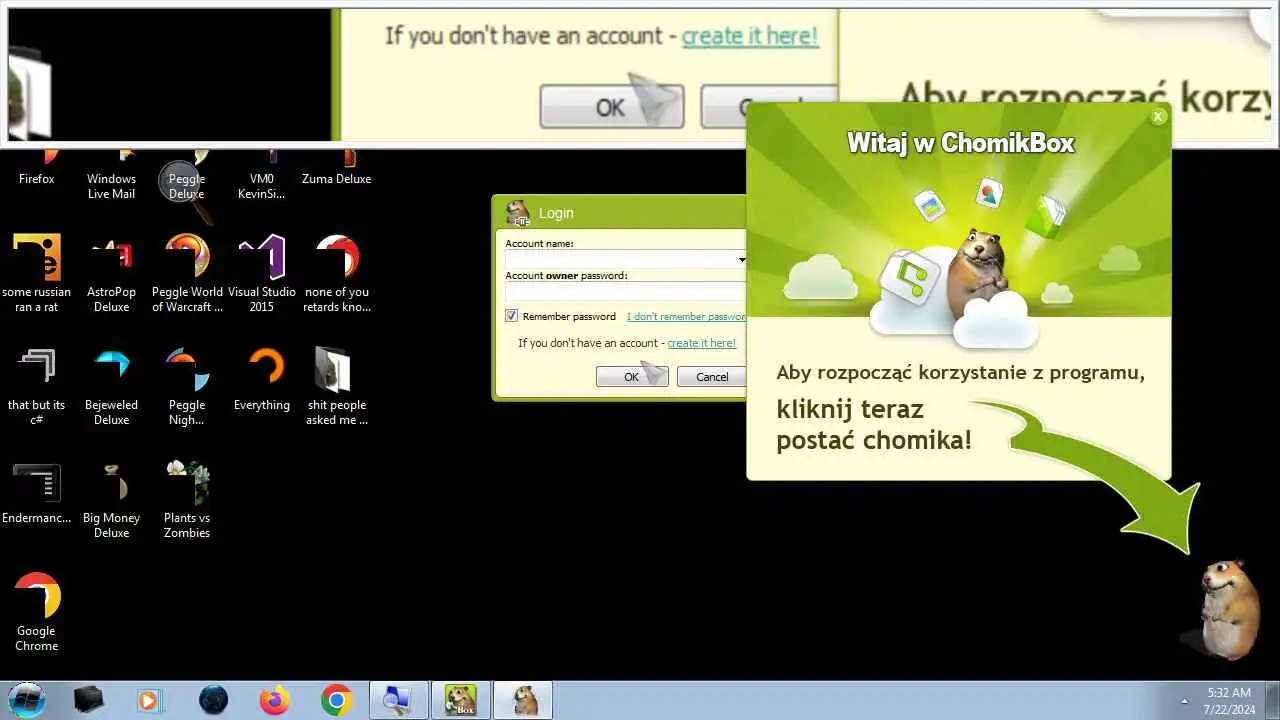Image resolution: width=1280 pixels, height=720 pixels.
Task: Expand the Account name dropdown arrow
Action: point(741,259)
